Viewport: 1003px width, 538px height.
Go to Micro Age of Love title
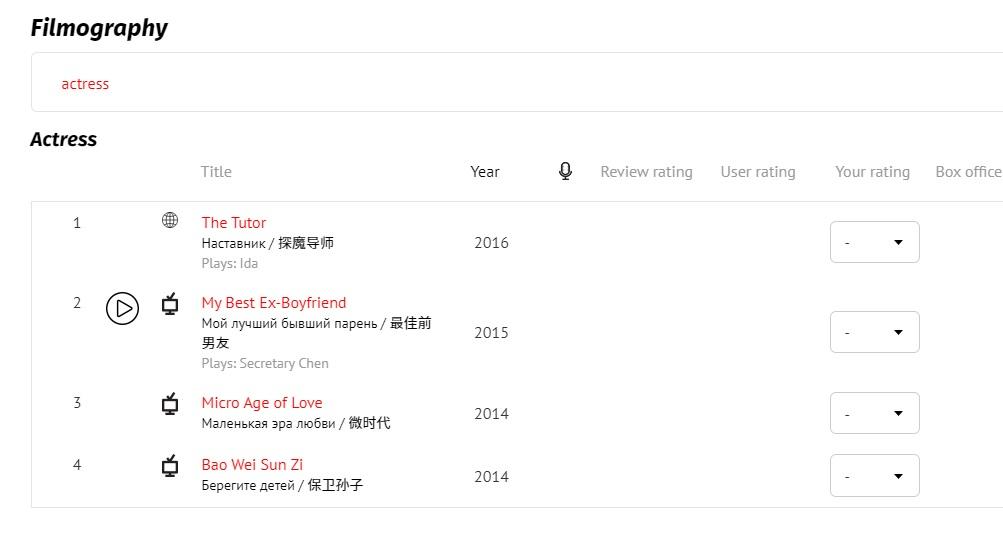point(262,403)
